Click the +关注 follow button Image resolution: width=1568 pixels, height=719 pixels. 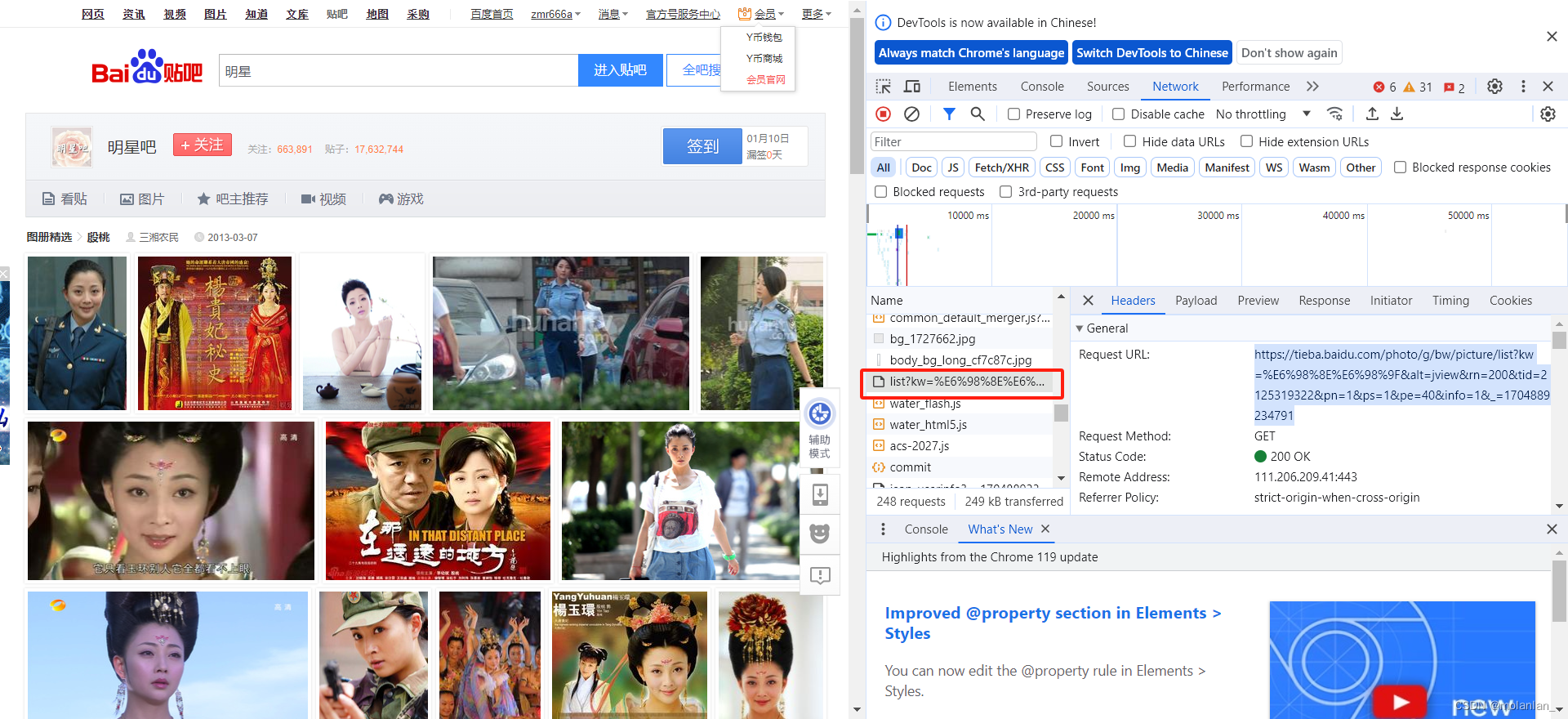pyautogui.click(x=202, y=145)
